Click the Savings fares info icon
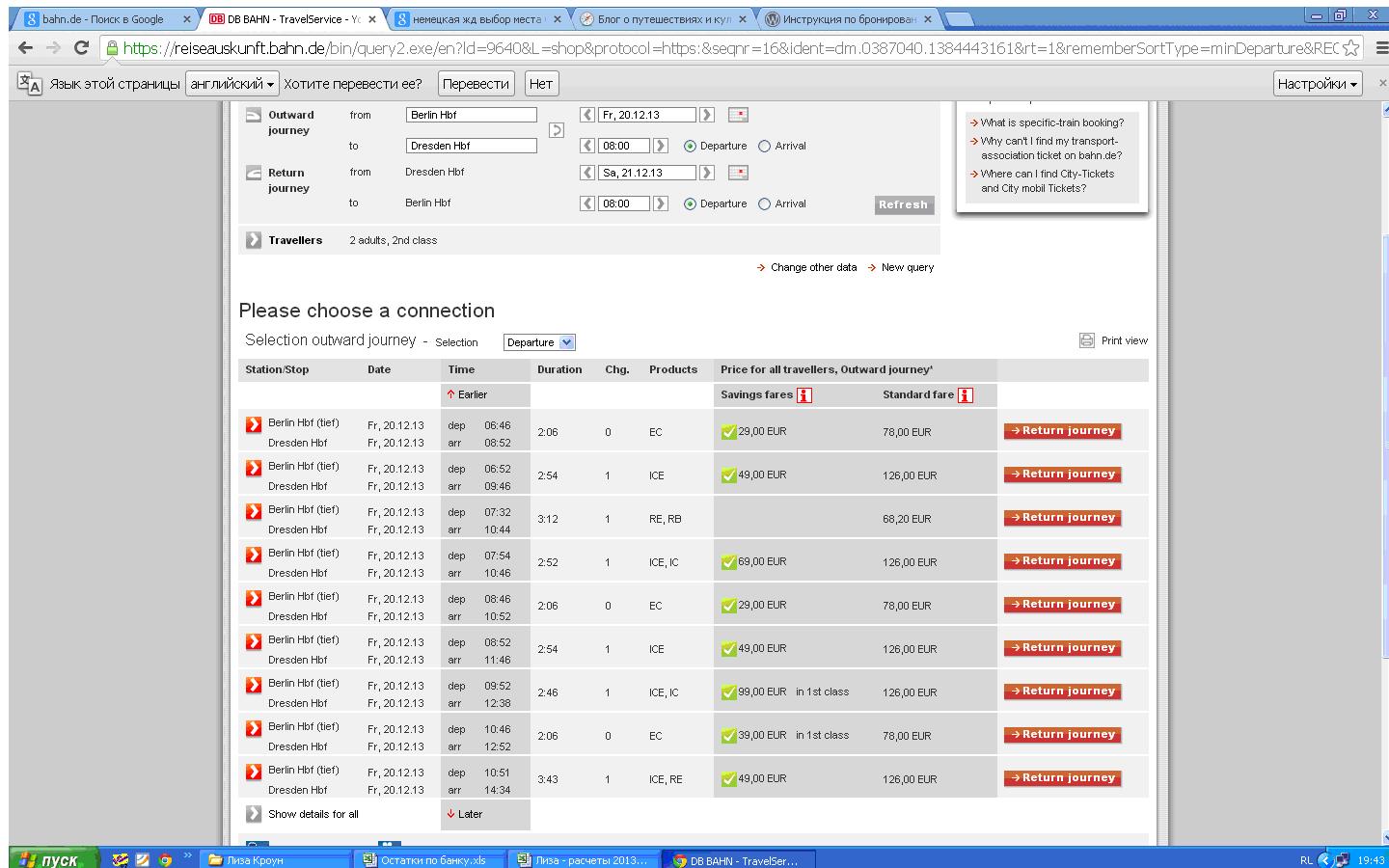The width and height of the screenshot is (1389, 868). click(804, 394)
